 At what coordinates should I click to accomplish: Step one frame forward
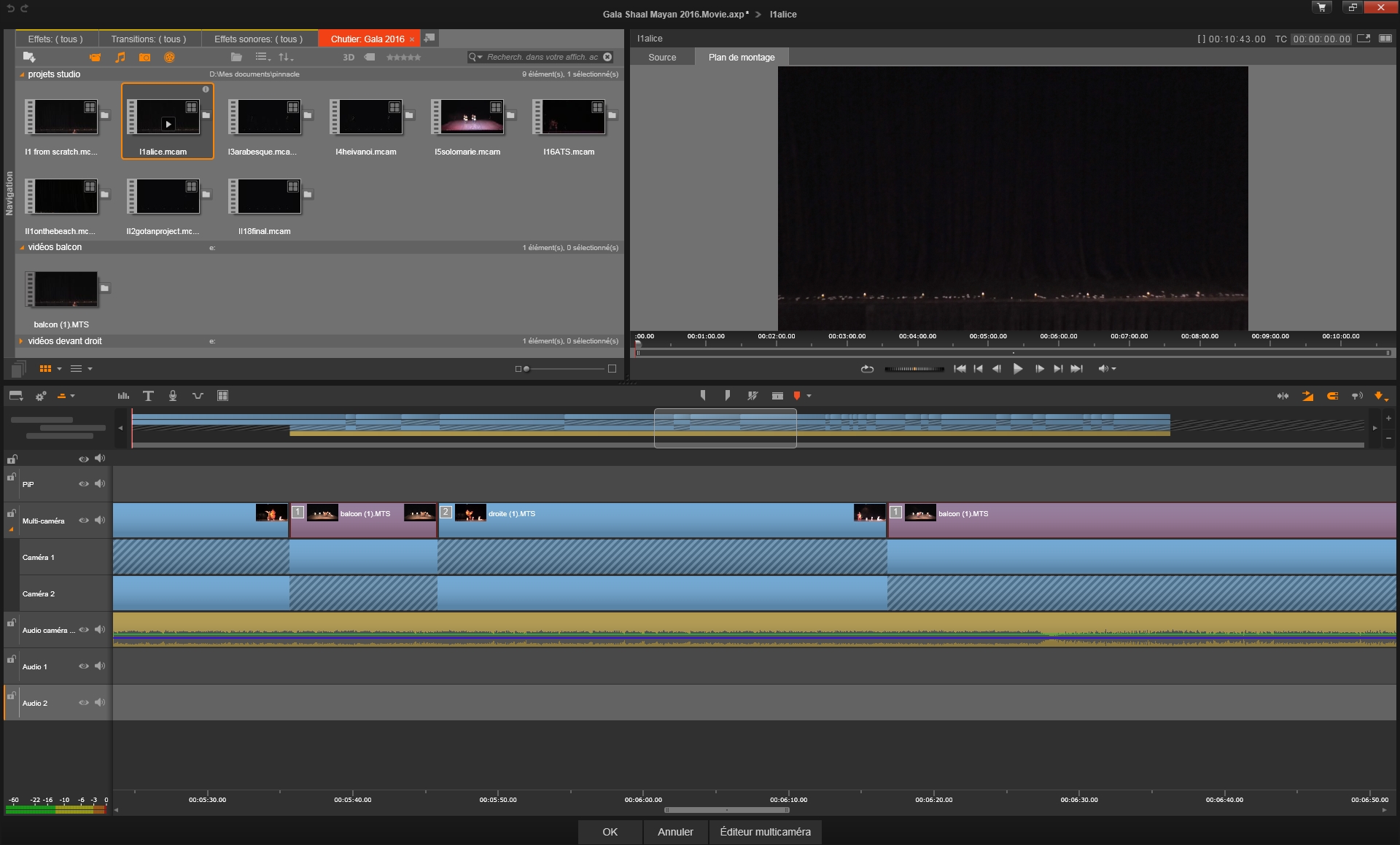[1039, 369]
